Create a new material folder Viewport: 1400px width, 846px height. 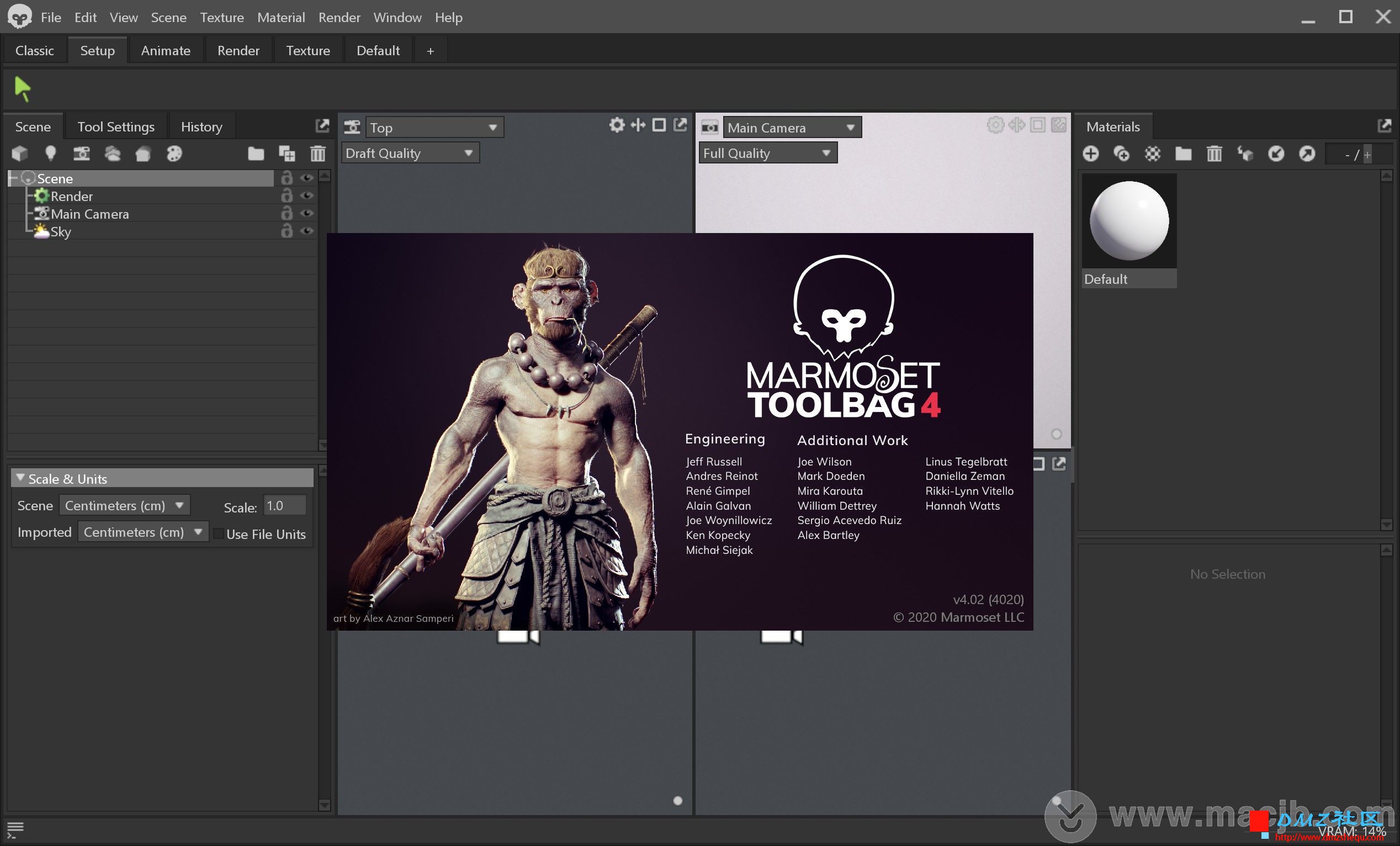1184,154
